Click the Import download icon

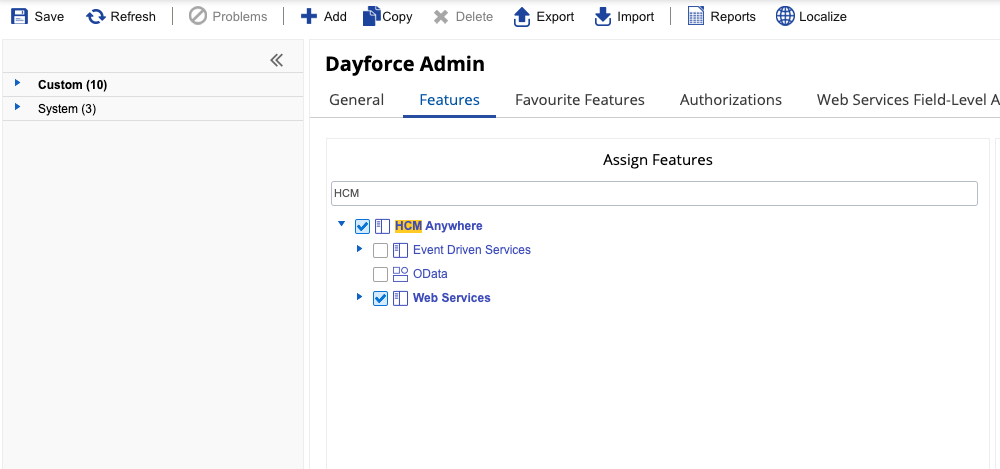602,16
